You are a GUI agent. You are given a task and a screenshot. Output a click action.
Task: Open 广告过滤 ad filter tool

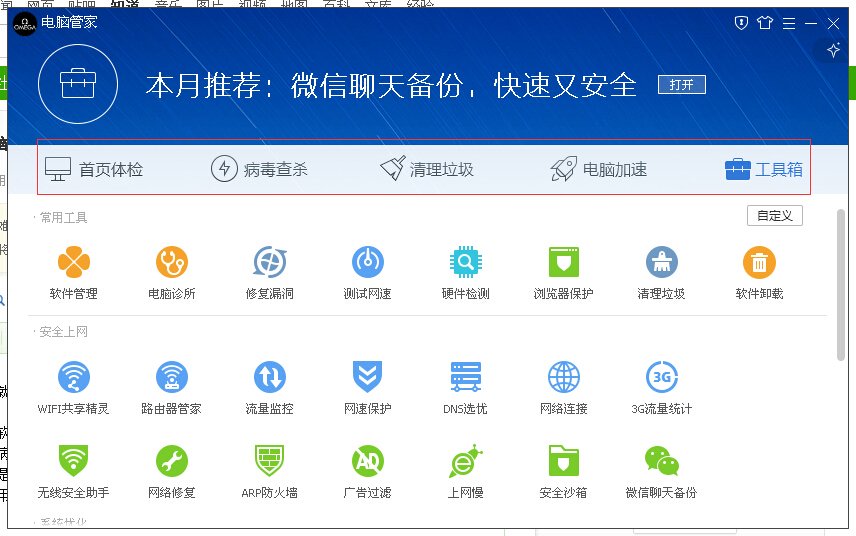tap(367, 472)
